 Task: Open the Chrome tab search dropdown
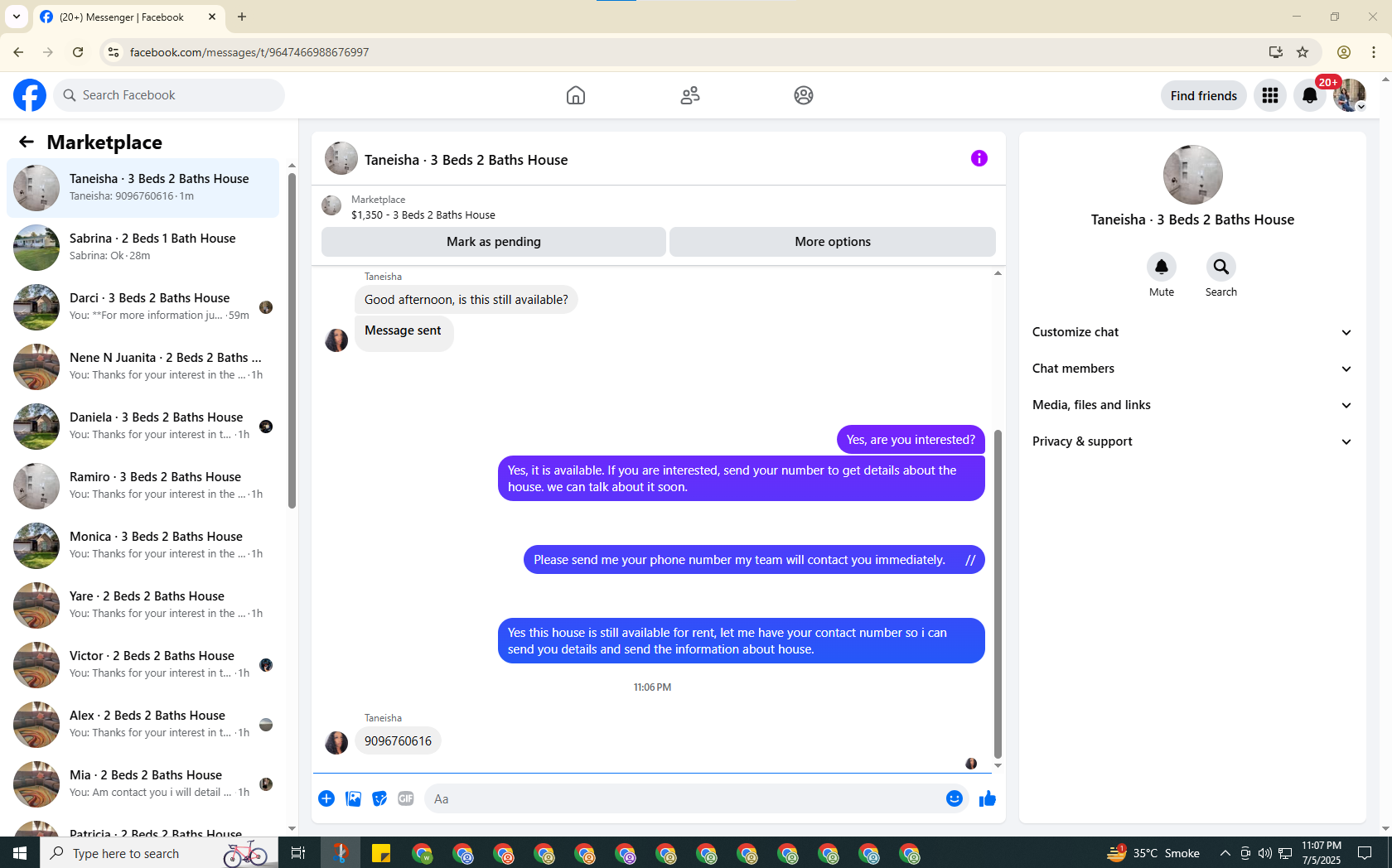coord(16,17)
